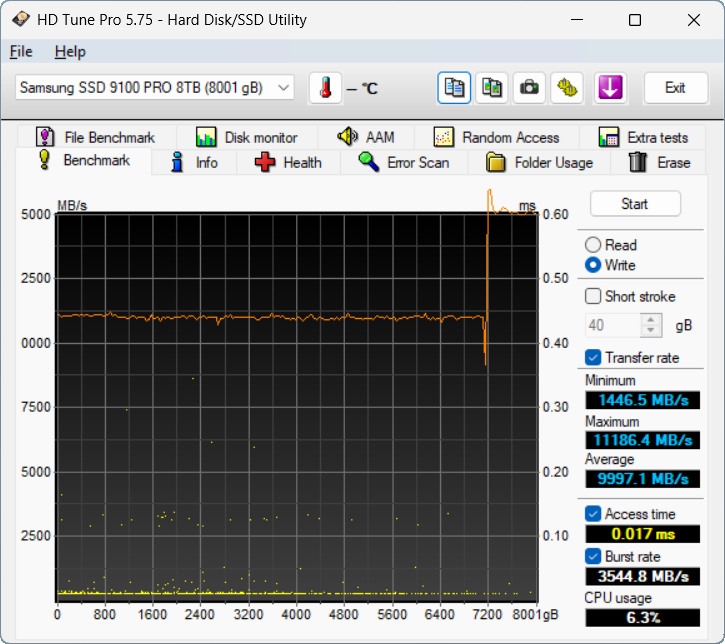Screen dimensions: 725x644
Task: Expand the Samsung SSD 9100 PRO drive dropdown
Action: coord(155,87)
